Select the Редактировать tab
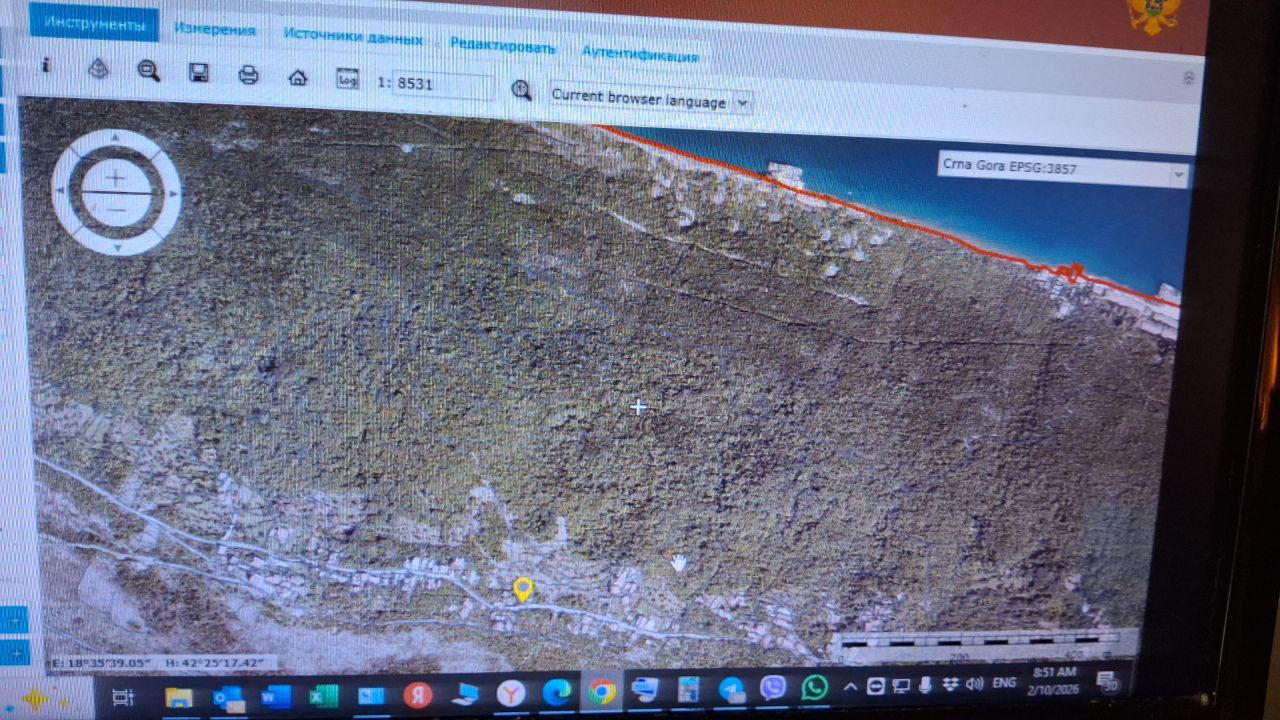 [502, 45]
